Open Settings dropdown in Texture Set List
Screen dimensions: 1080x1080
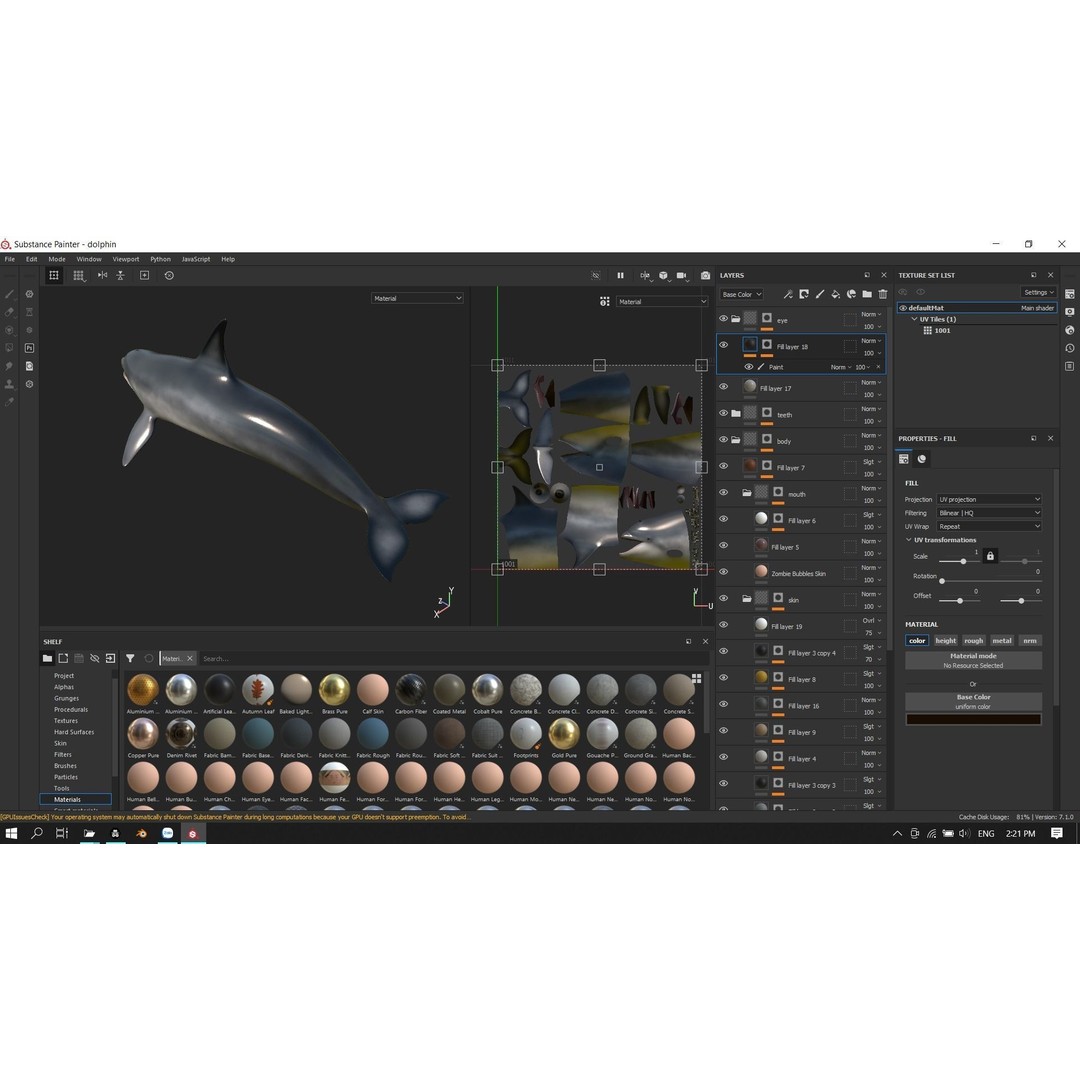pos(1039,292)
